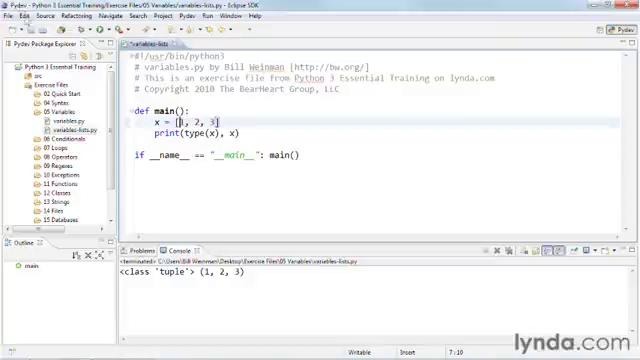Image resolution: width=640 pixels, height=360 pixels.
Task: Click the Outline expand-all icon
Action: [99, 256]
